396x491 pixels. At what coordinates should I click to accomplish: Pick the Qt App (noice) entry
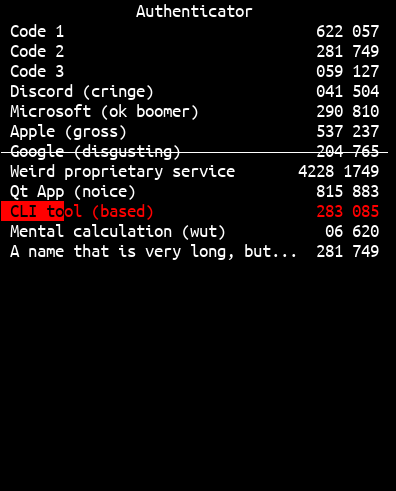[195, 191]
